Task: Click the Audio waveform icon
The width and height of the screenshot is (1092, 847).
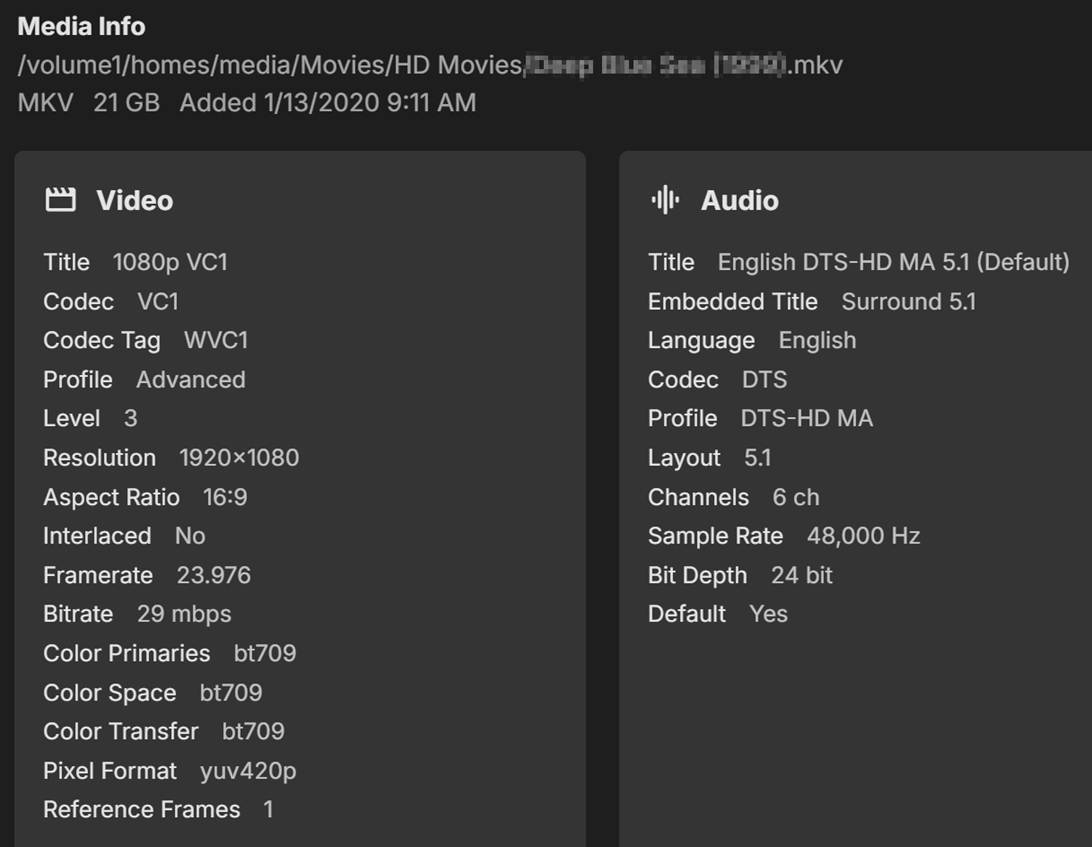Action: click(x=665, y=201)
